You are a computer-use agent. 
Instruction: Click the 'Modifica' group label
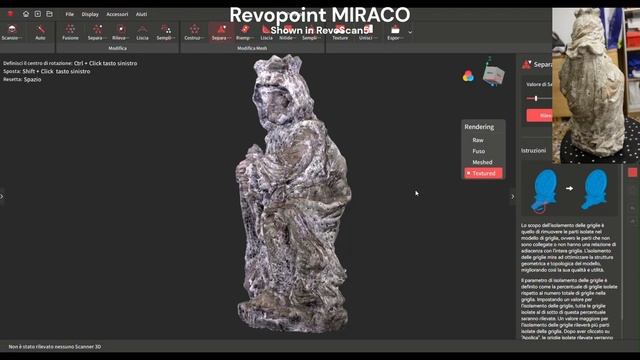point(117,48)
